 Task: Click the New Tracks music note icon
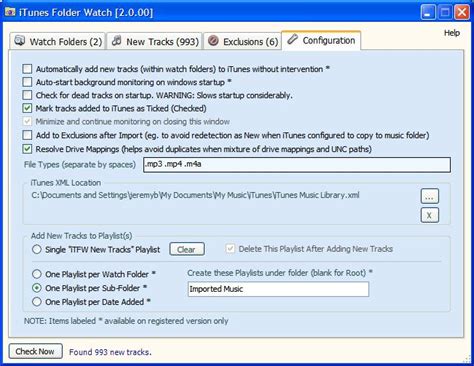pyautogui.click(x=117, y=41)
